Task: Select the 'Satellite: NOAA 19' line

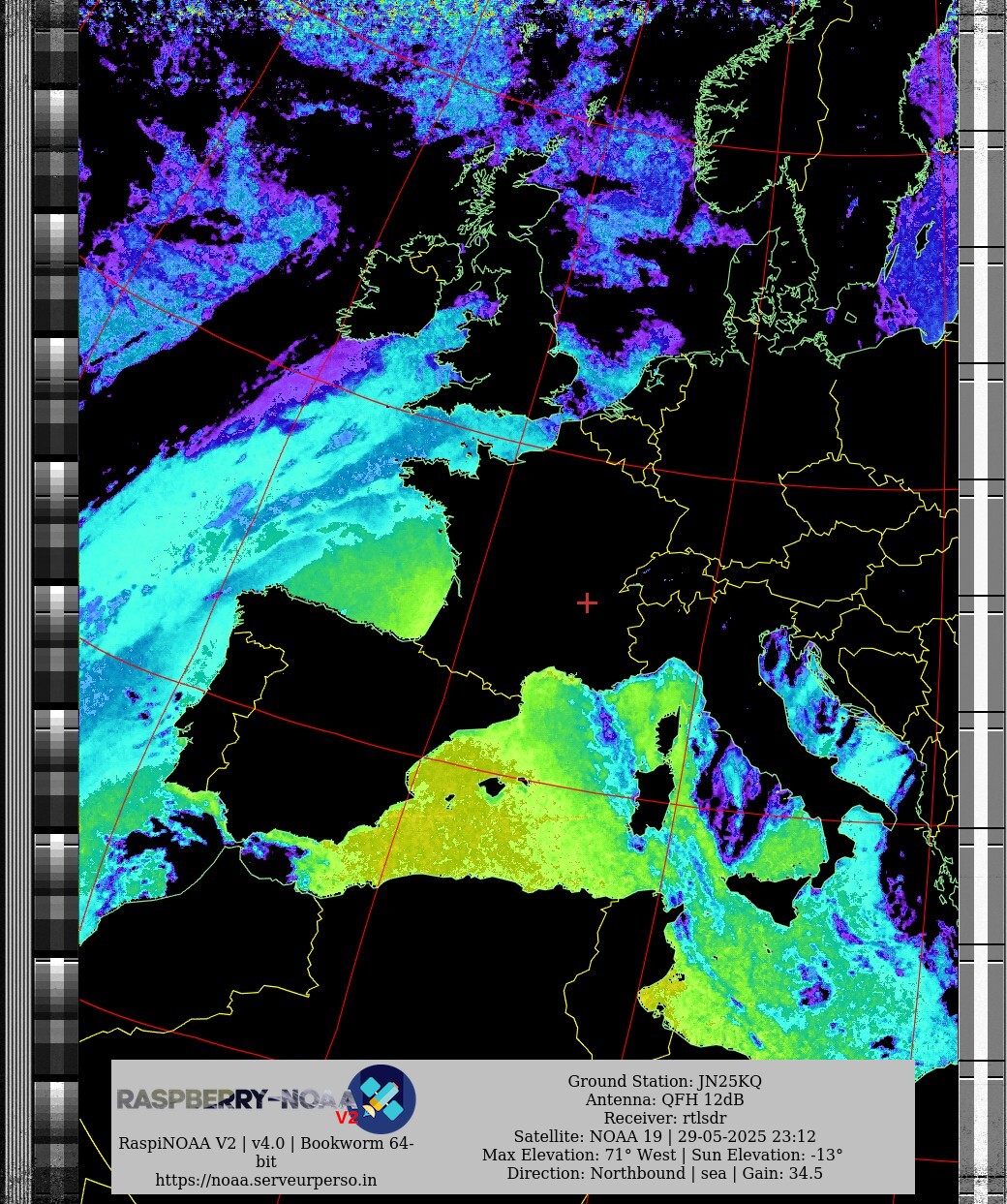Action: click(664, 1136)
